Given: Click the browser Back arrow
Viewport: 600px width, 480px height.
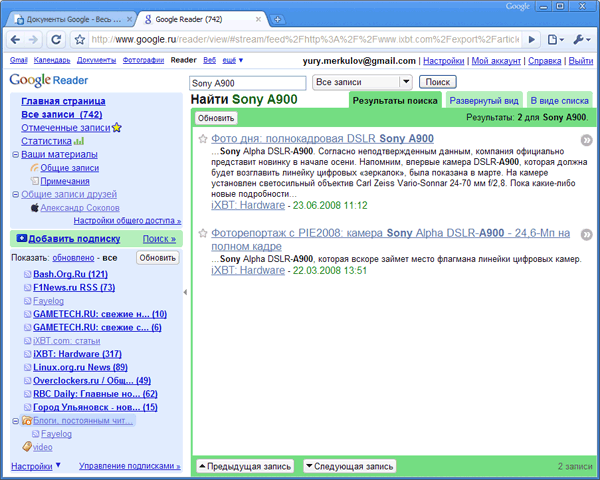Looking at the screenshot, I should (x=15, y=39).
